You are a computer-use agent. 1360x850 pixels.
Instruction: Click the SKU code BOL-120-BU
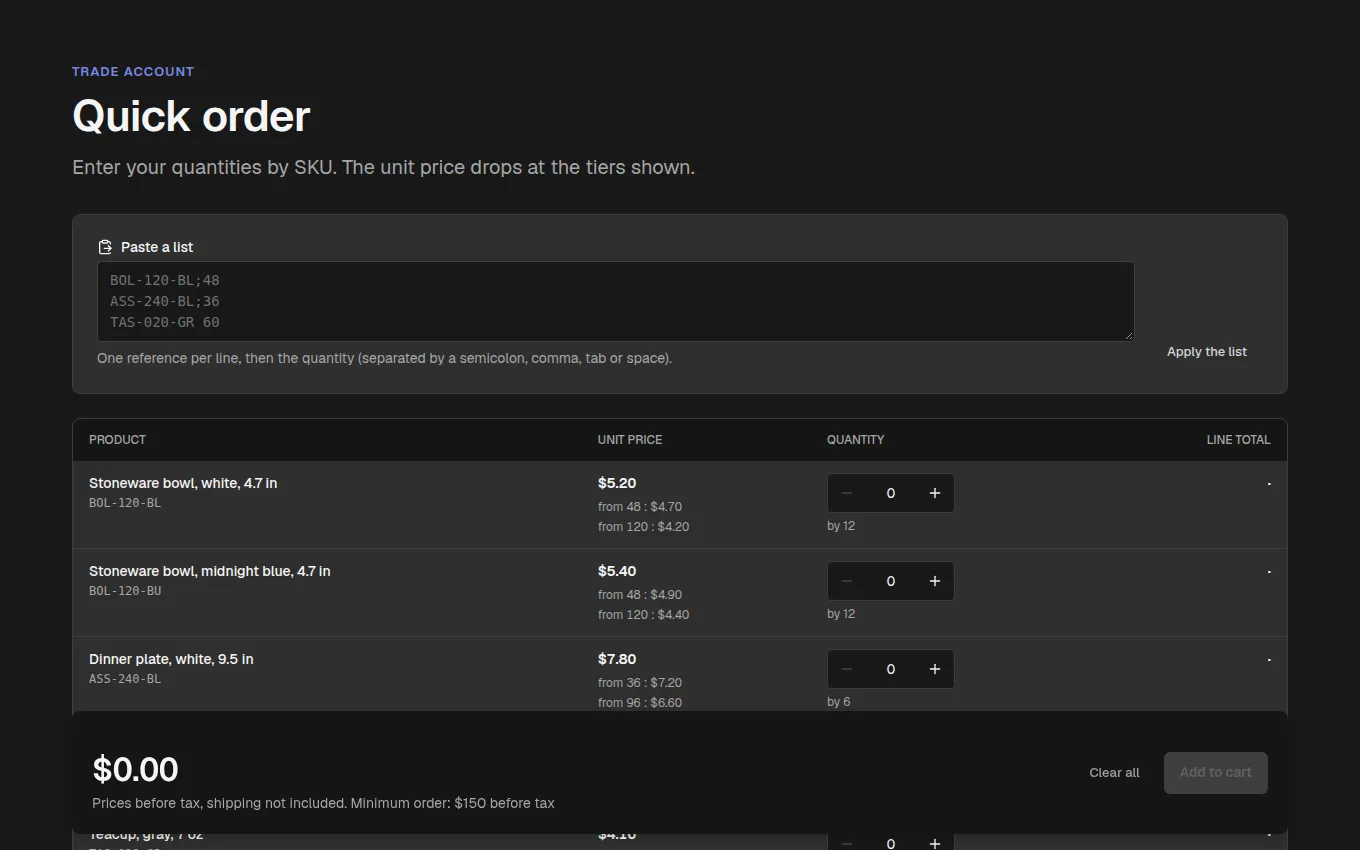pyautogui.click(x=125, y=591)
